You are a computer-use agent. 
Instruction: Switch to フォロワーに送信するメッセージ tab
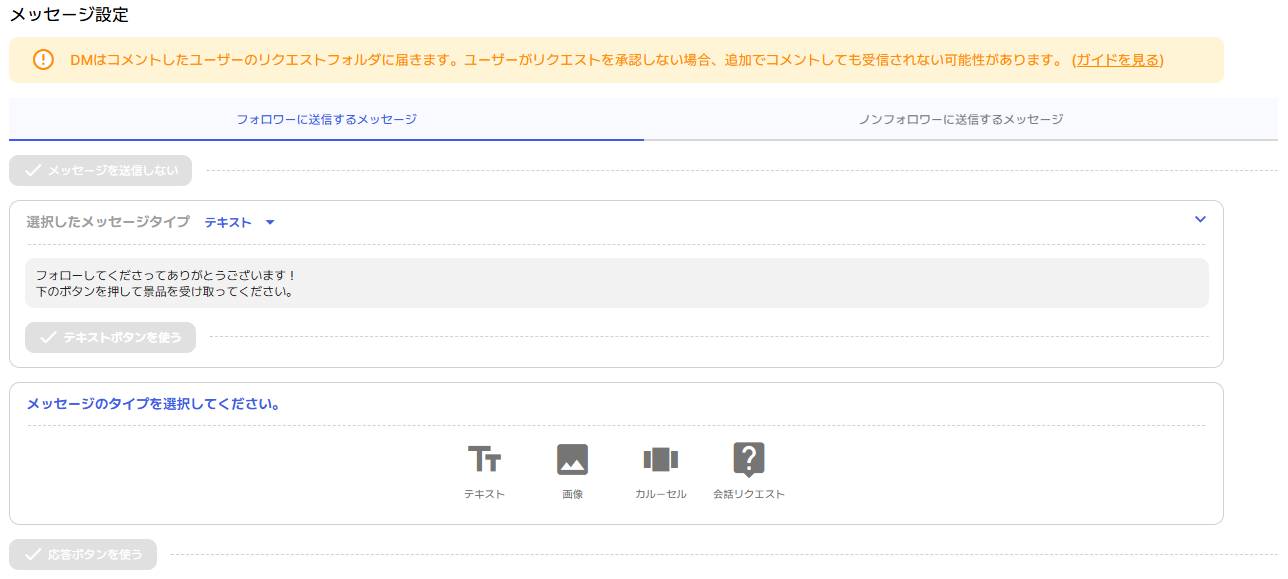click(x=326, y=119)
